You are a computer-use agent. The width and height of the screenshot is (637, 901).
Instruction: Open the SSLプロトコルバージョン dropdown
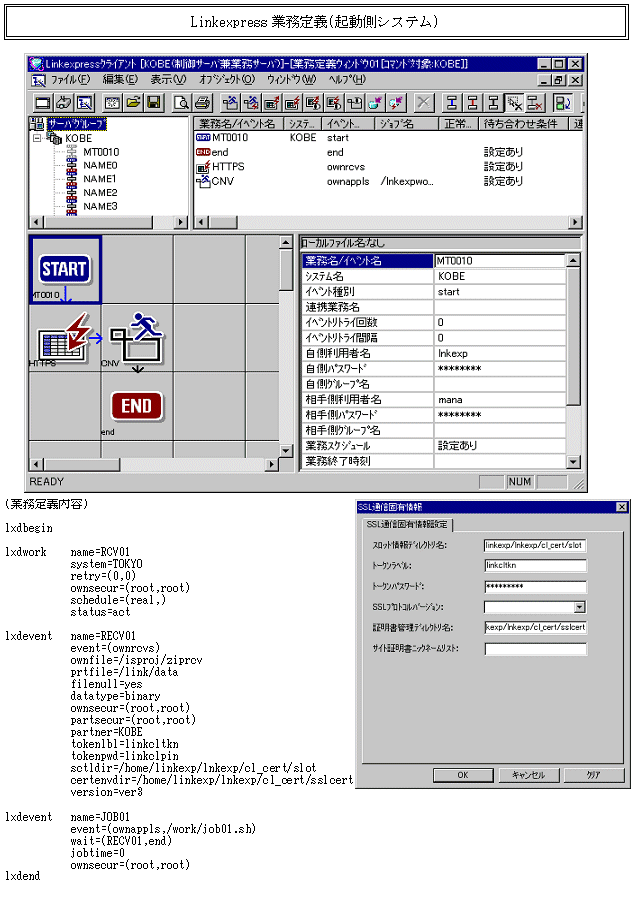[x=580, y=607]
